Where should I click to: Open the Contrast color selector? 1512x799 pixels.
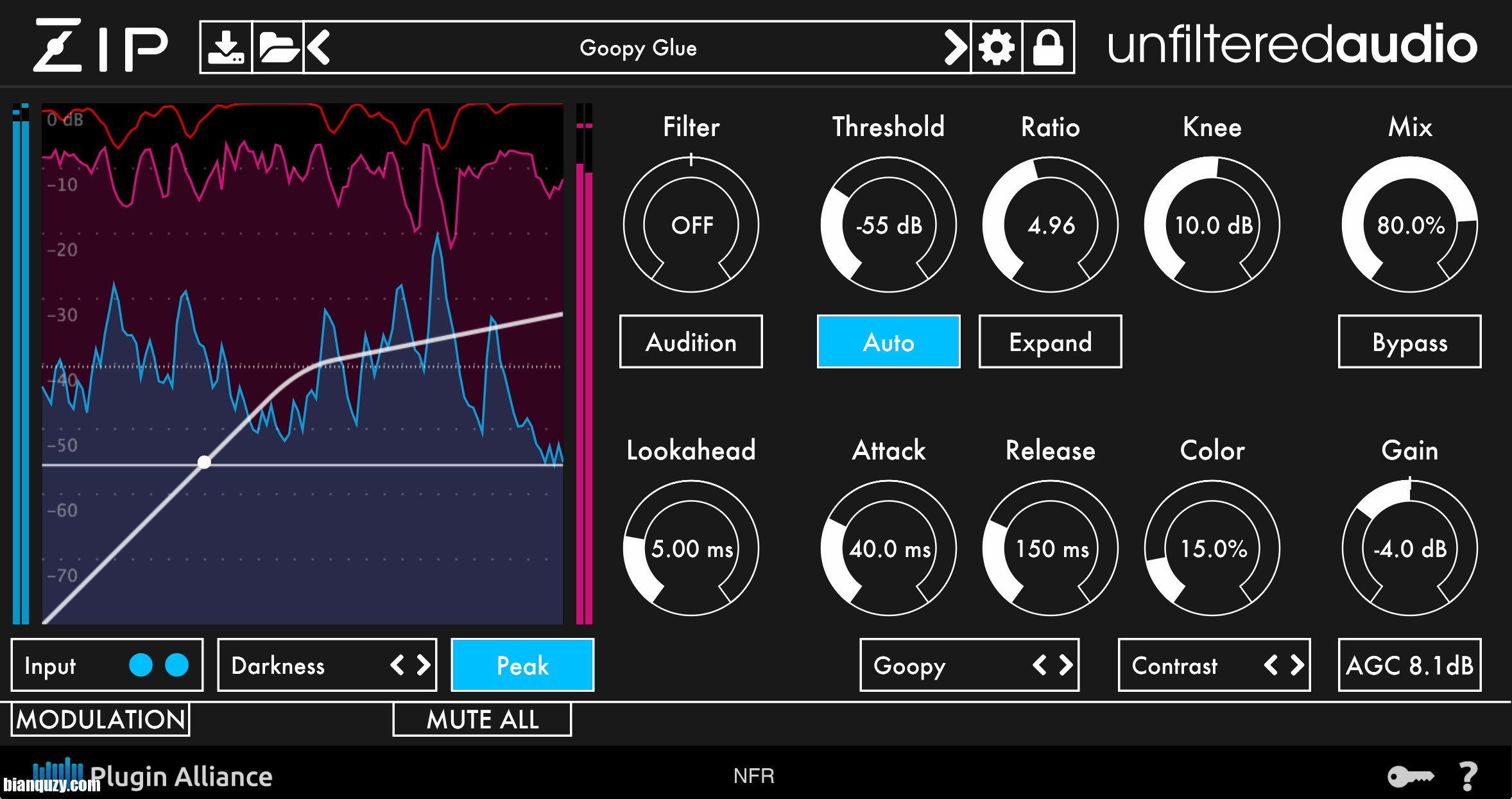(x=1214, y=665)
